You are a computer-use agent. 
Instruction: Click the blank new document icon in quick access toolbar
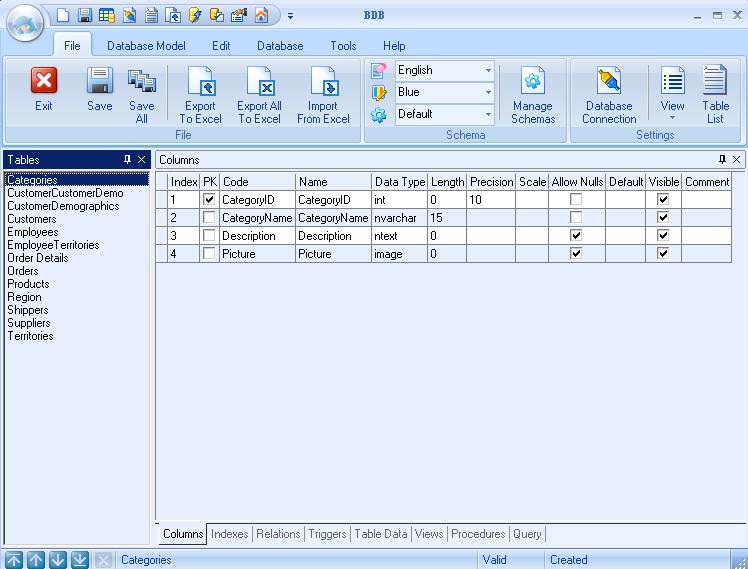click(63, 15)
